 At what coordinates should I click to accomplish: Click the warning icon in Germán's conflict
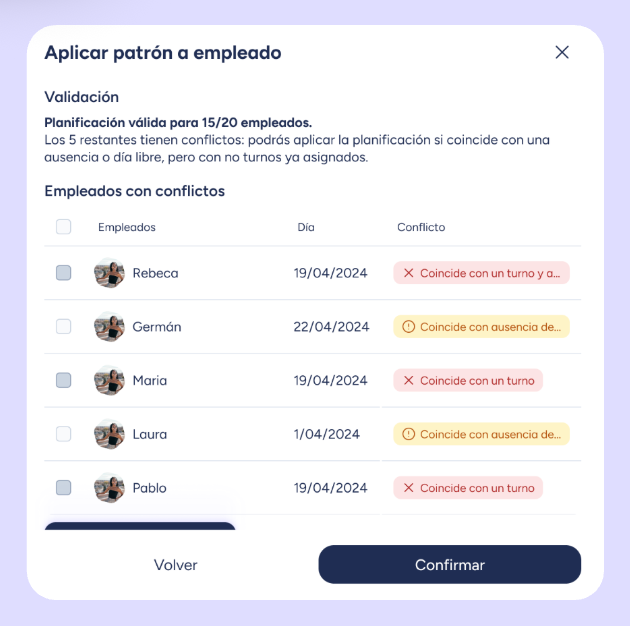408,327
